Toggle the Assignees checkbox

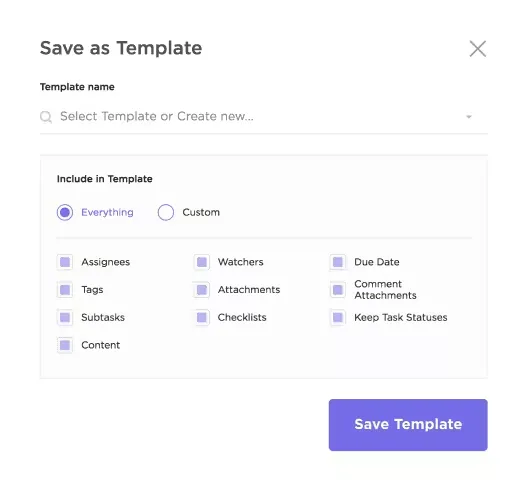pos(65,262)
